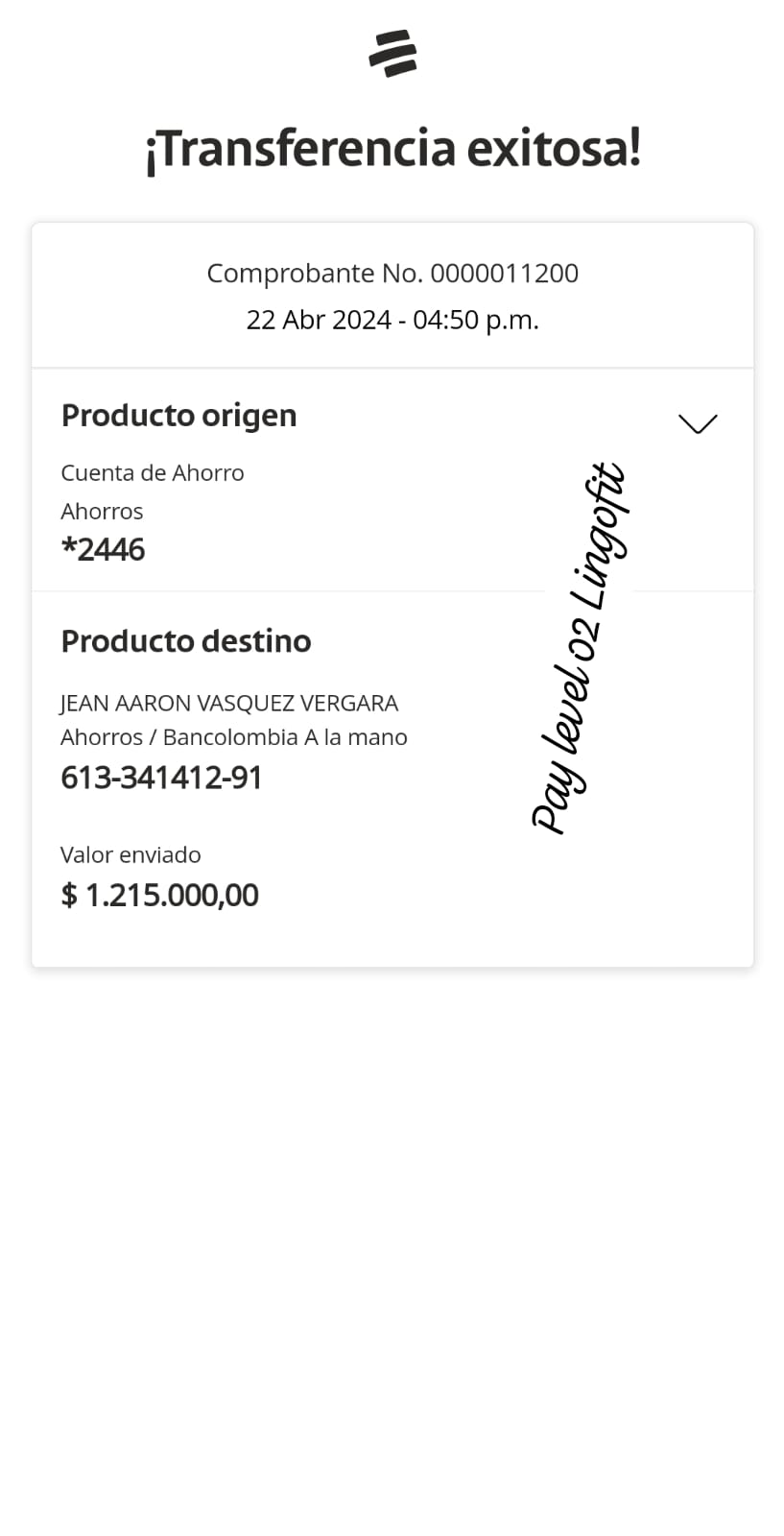
Task: Click destination account number 613-341412-91
Action: [x=161, y=778]
